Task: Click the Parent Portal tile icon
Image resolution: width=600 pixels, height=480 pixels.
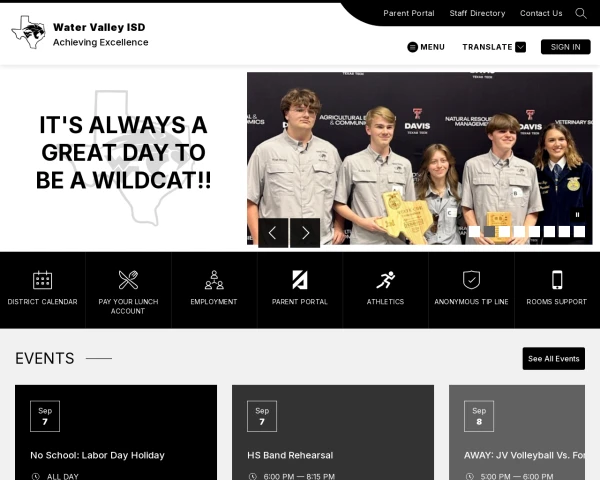Action: coord(300,280)
